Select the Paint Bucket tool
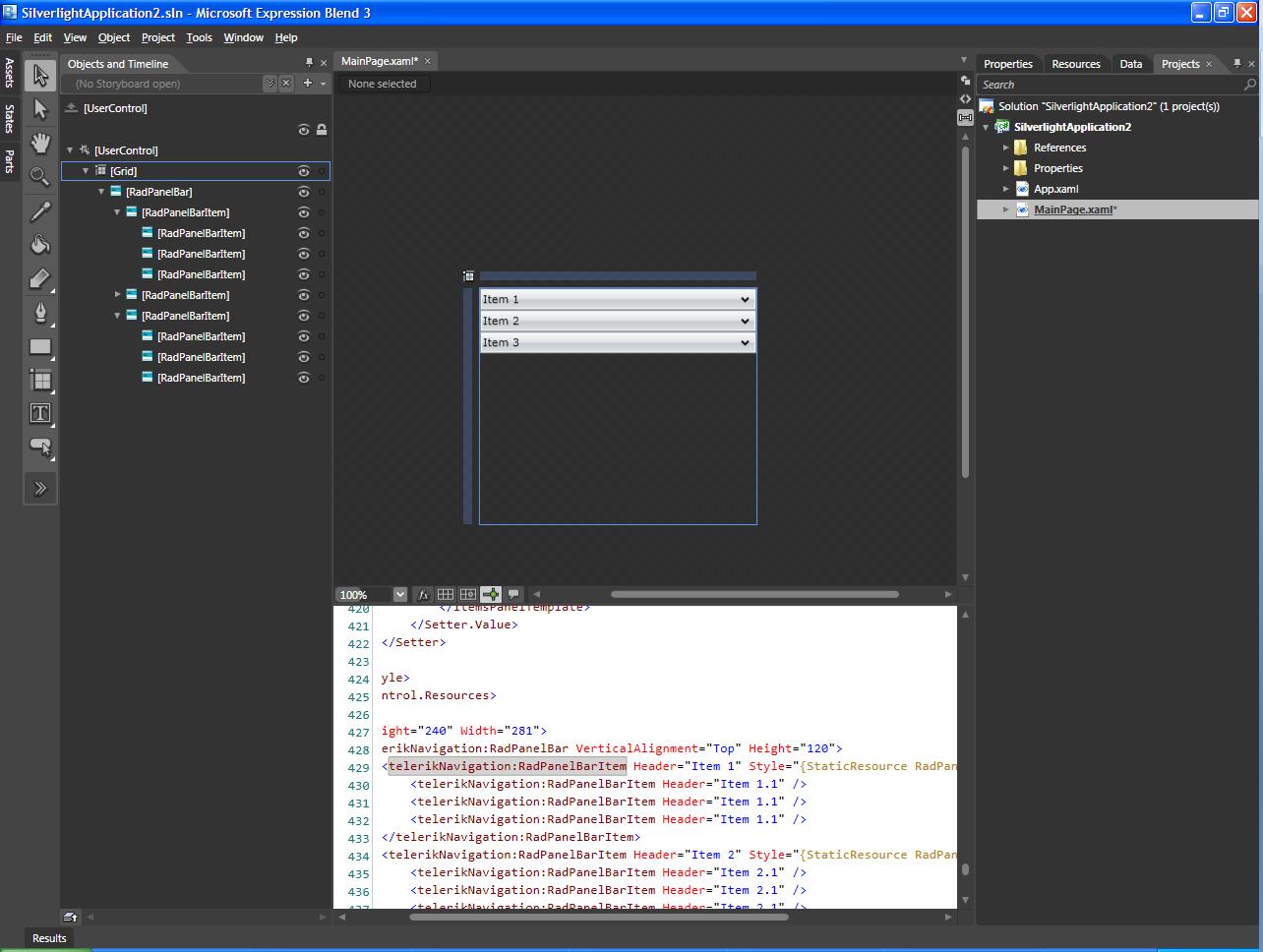Image resolution: width=1263 pixels, height=952 pixels. click(40, 245)
